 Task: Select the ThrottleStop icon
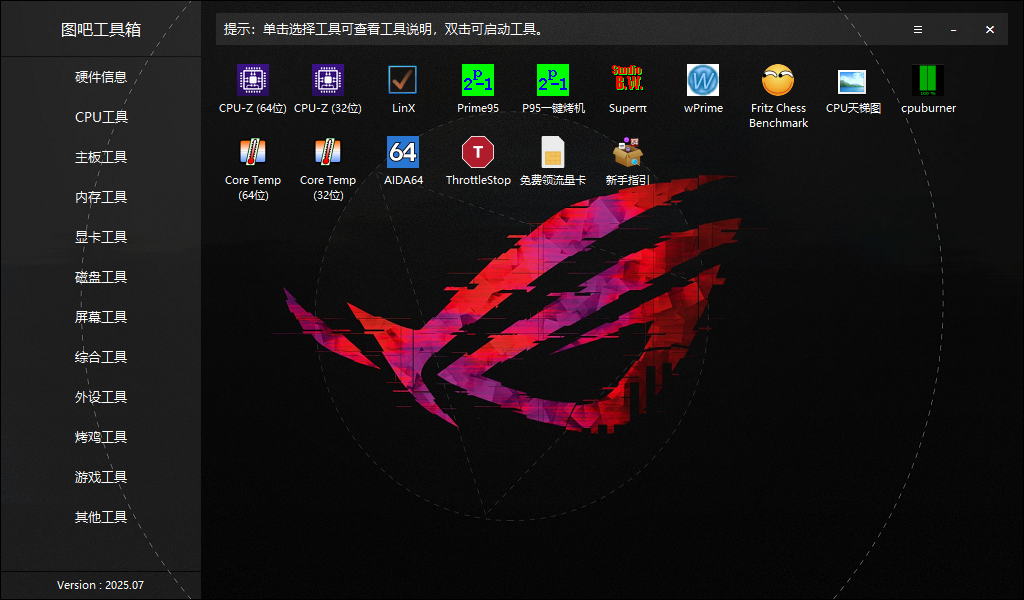478,152
